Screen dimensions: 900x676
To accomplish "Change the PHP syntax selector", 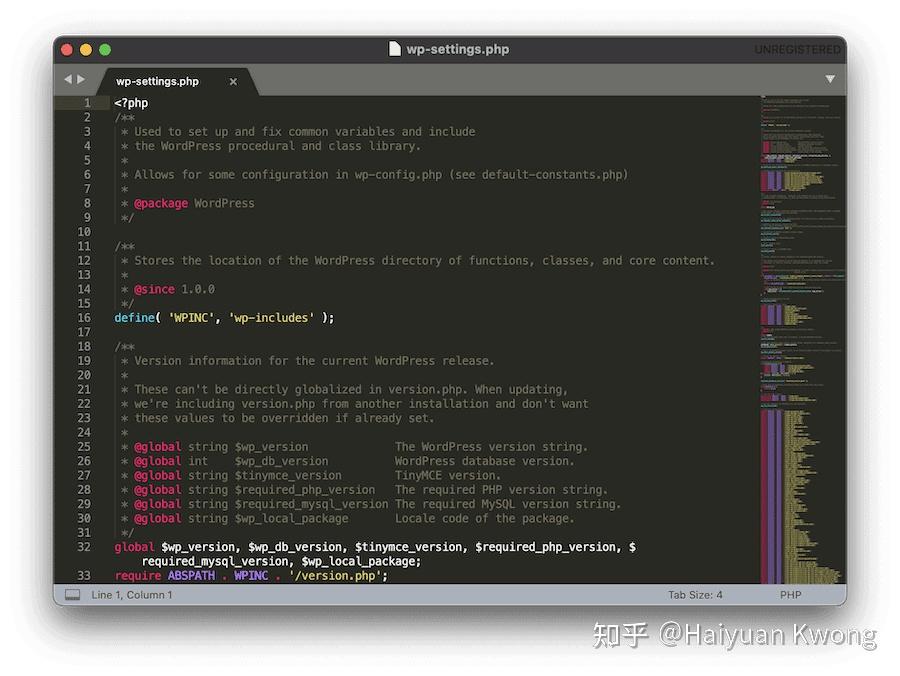I will tap(790, 595).
